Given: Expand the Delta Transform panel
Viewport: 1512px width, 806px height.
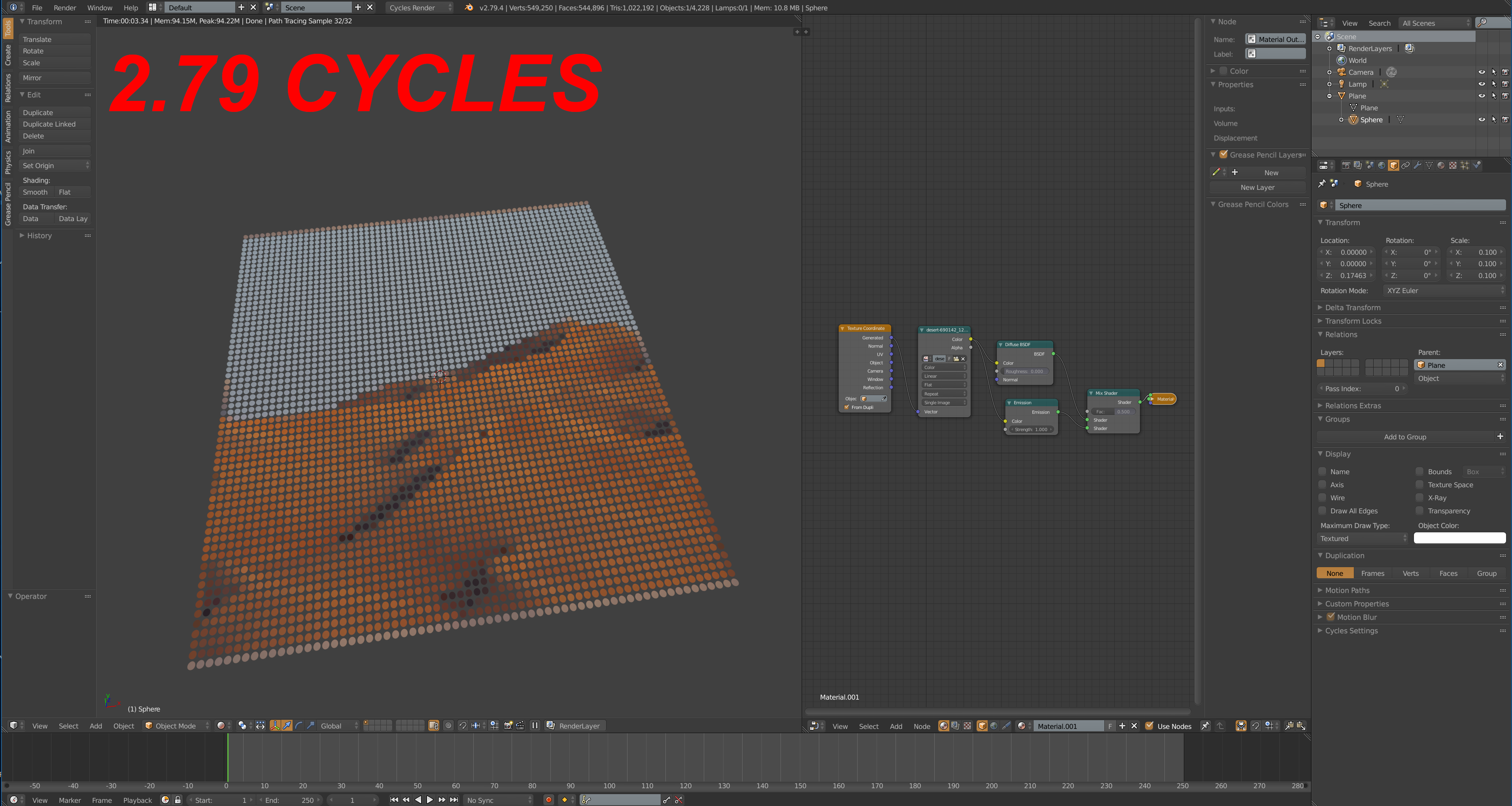Looking at the screenshot, I should pyautogui.click(x=1352, y=308).
